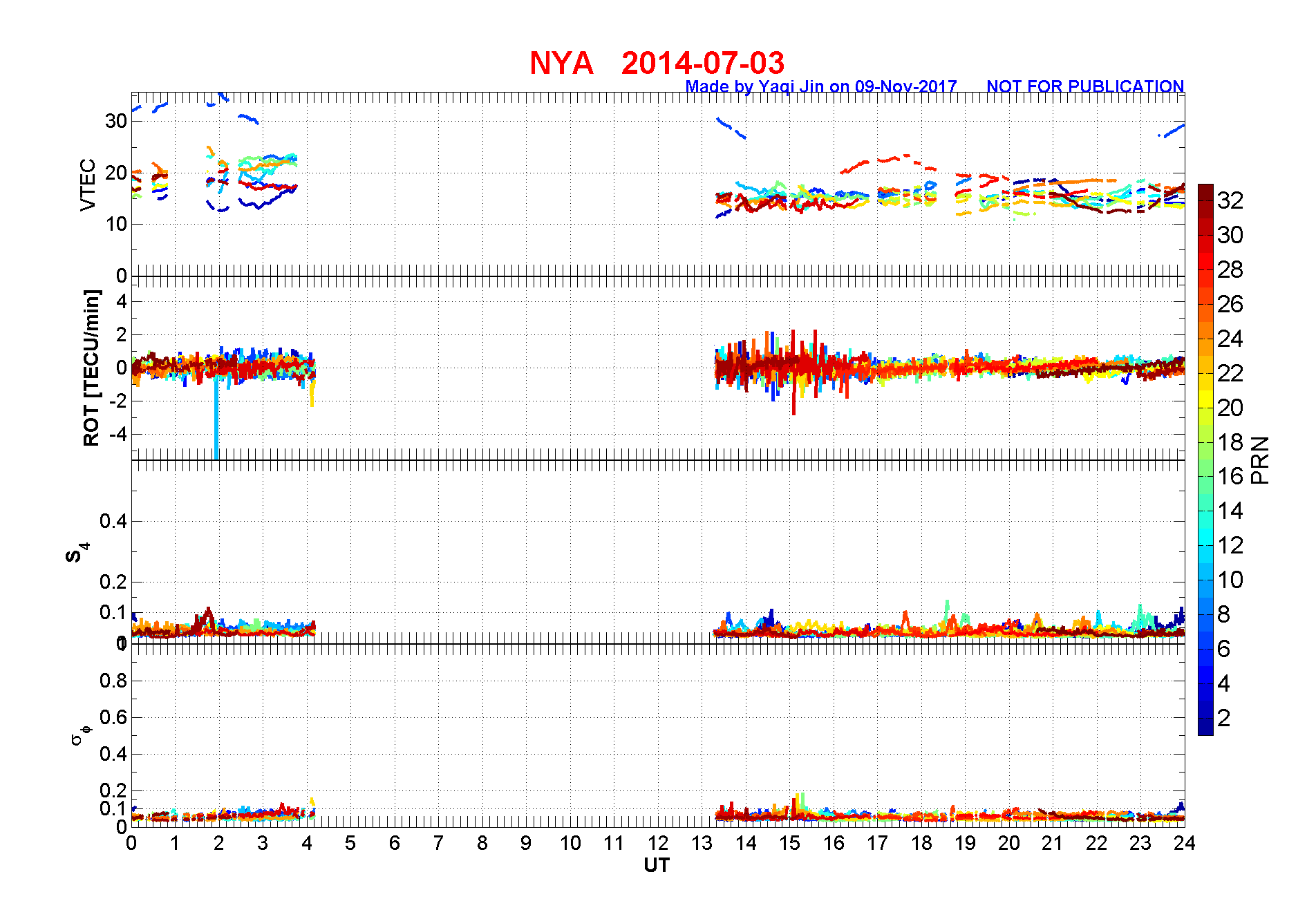This screenshot has height=919, width=1316.
Task: Click the PRN colorbar label
Action: [1260, 460]
